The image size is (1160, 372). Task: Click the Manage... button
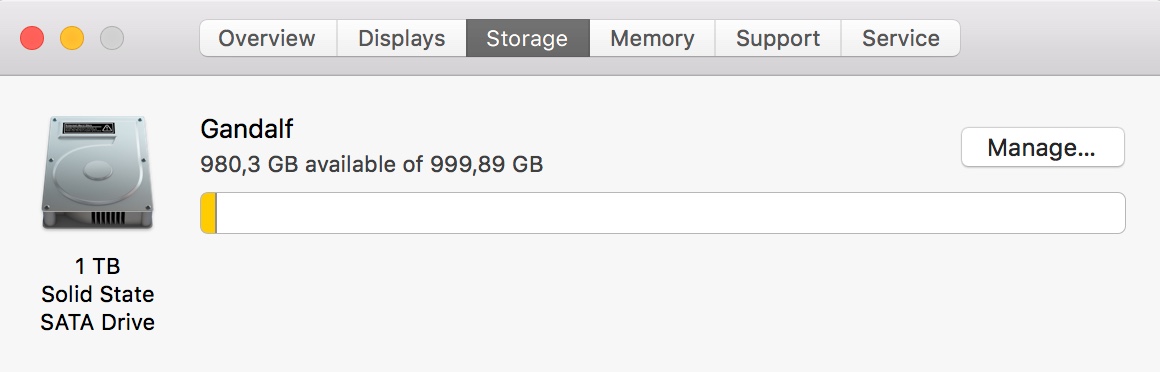pos(1042,147)
